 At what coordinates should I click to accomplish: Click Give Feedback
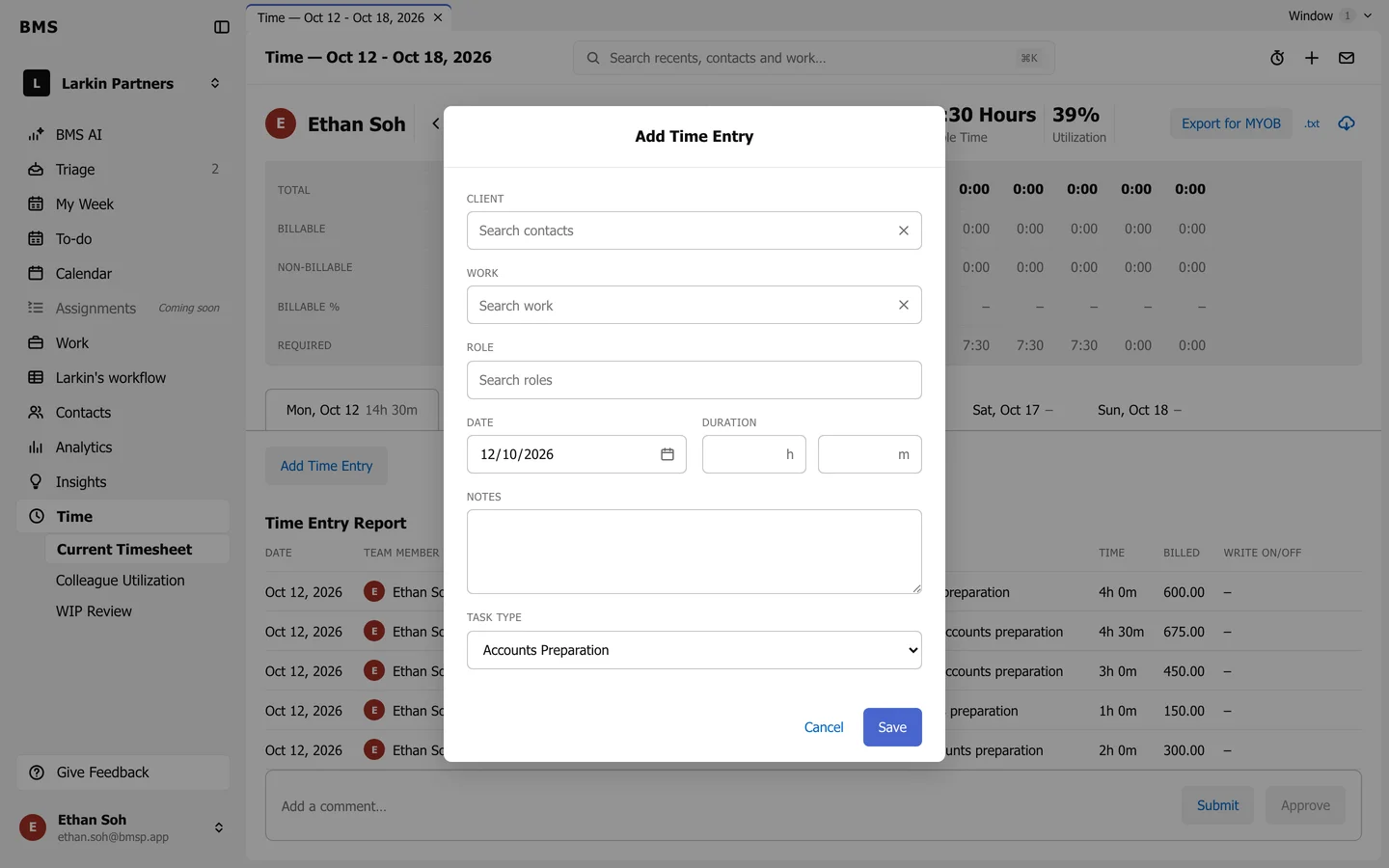point(123,773)
